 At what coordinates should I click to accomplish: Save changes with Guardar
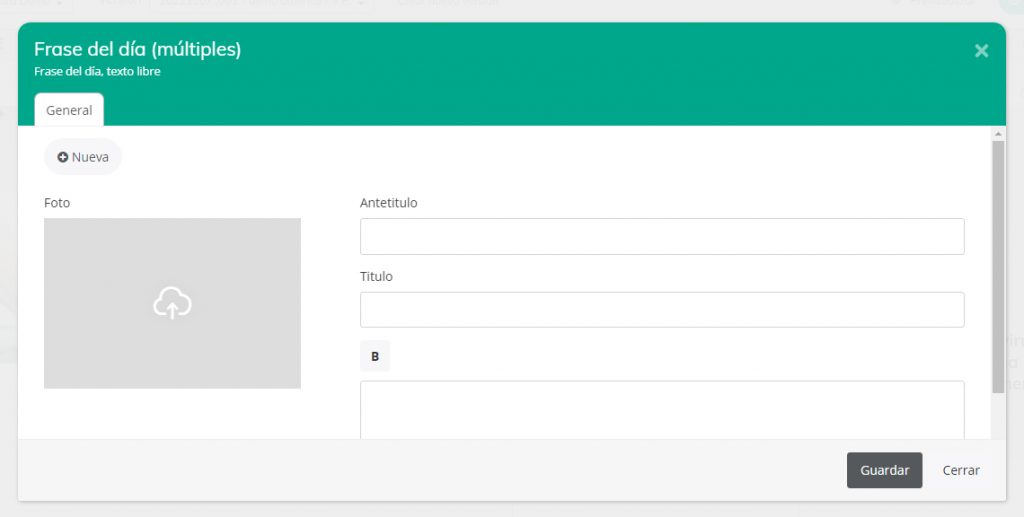click(884, 470)
